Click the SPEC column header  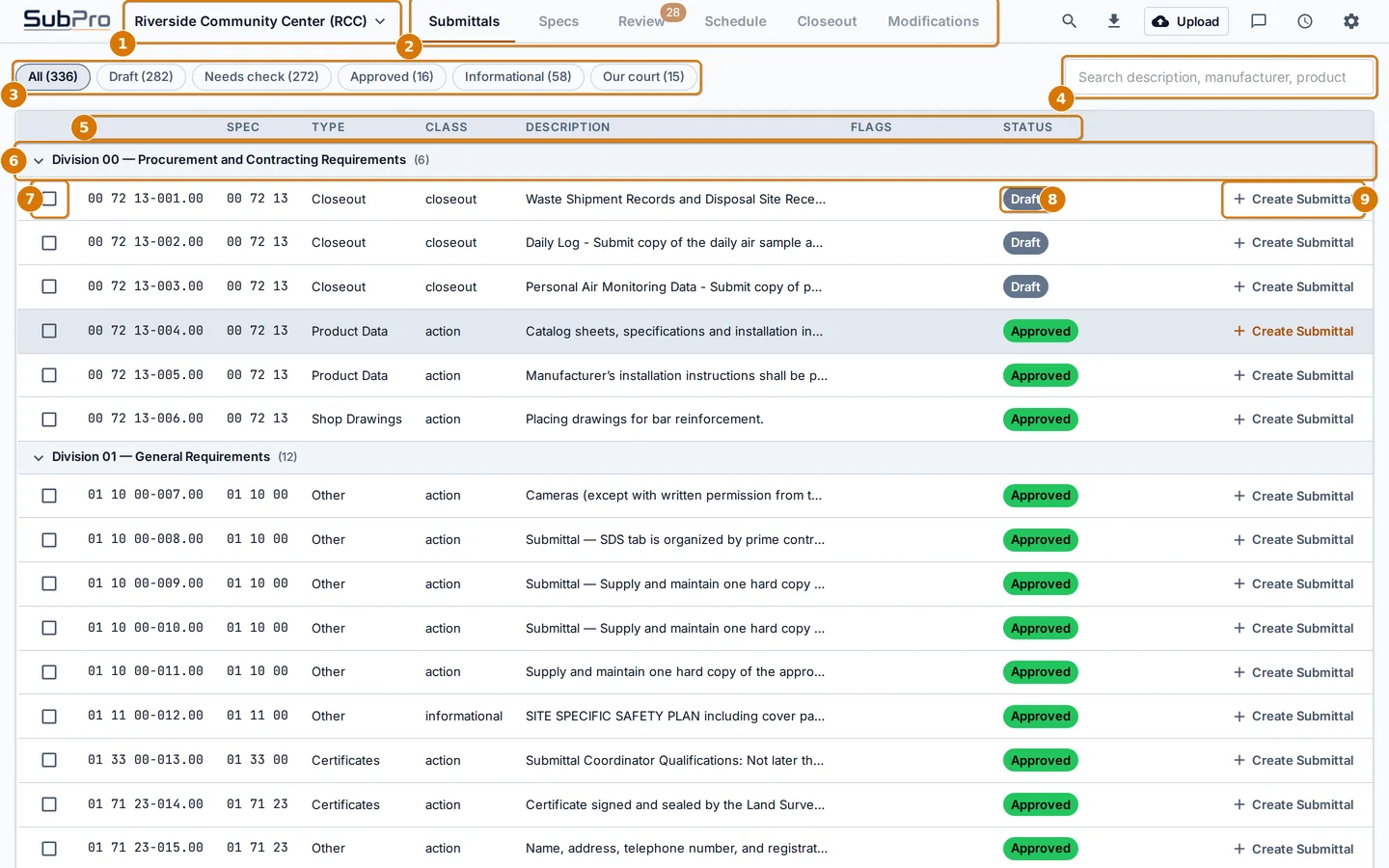click(x=243, y=127)
